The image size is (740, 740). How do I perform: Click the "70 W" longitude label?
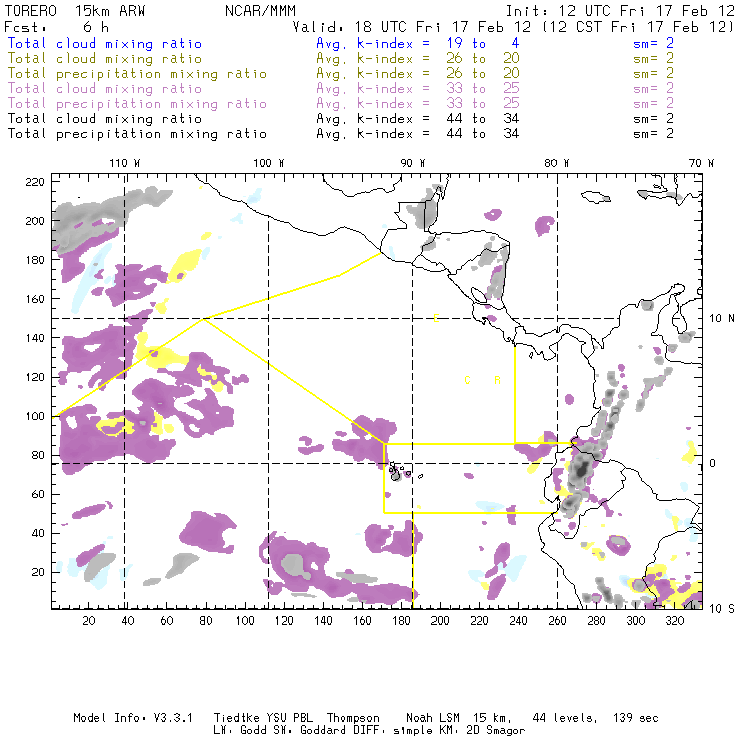tap(701, 163)
